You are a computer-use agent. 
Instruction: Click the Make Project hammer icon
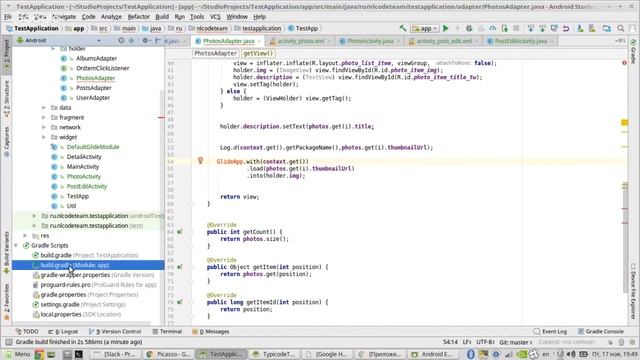(403, 28)
